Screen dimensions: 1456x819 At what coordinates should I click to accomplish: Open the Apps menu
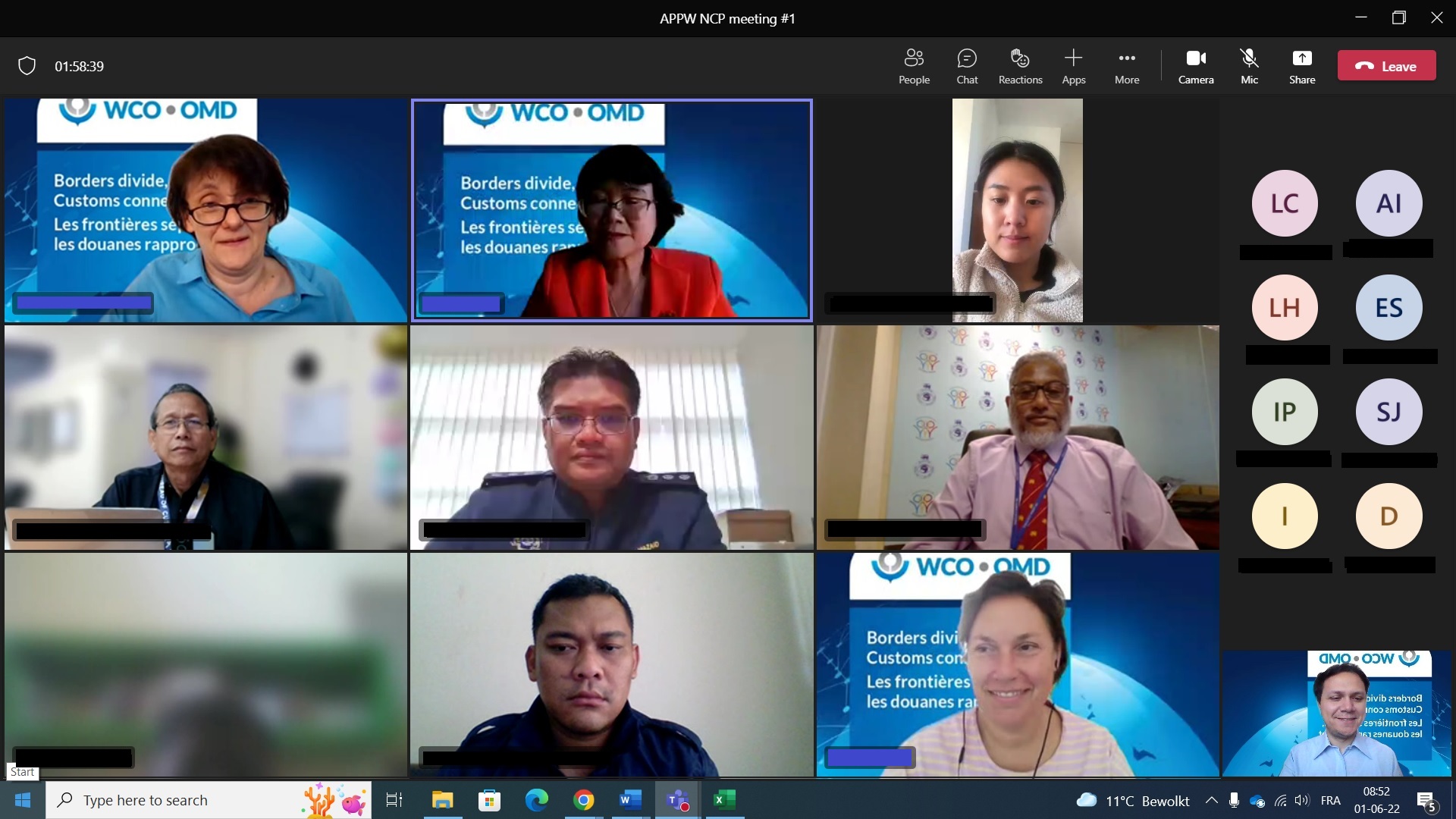pos(1074,67)
